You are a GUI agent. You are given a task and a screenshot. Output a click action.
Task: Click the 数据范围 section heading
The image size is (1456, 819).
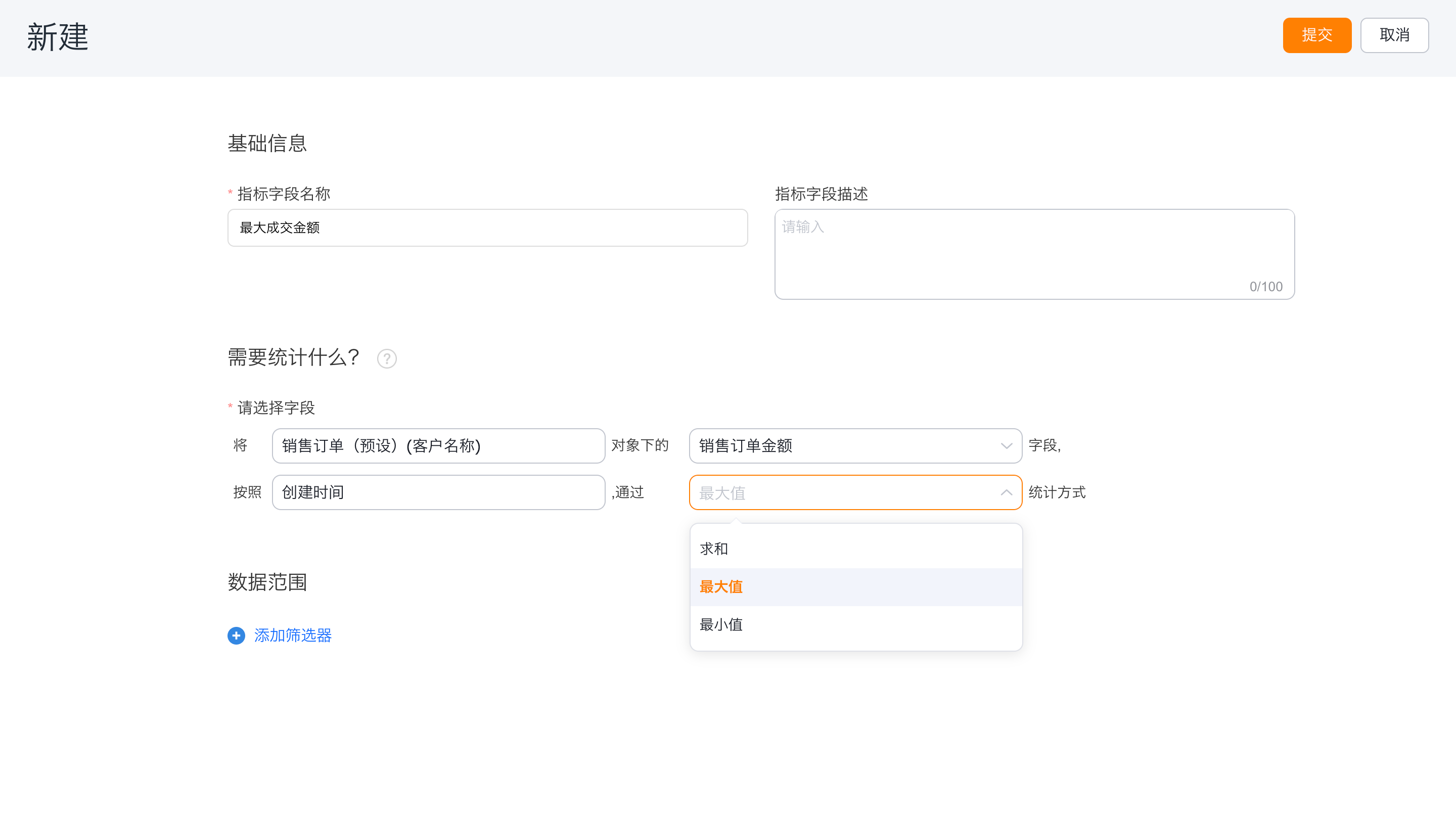[267, 582]
